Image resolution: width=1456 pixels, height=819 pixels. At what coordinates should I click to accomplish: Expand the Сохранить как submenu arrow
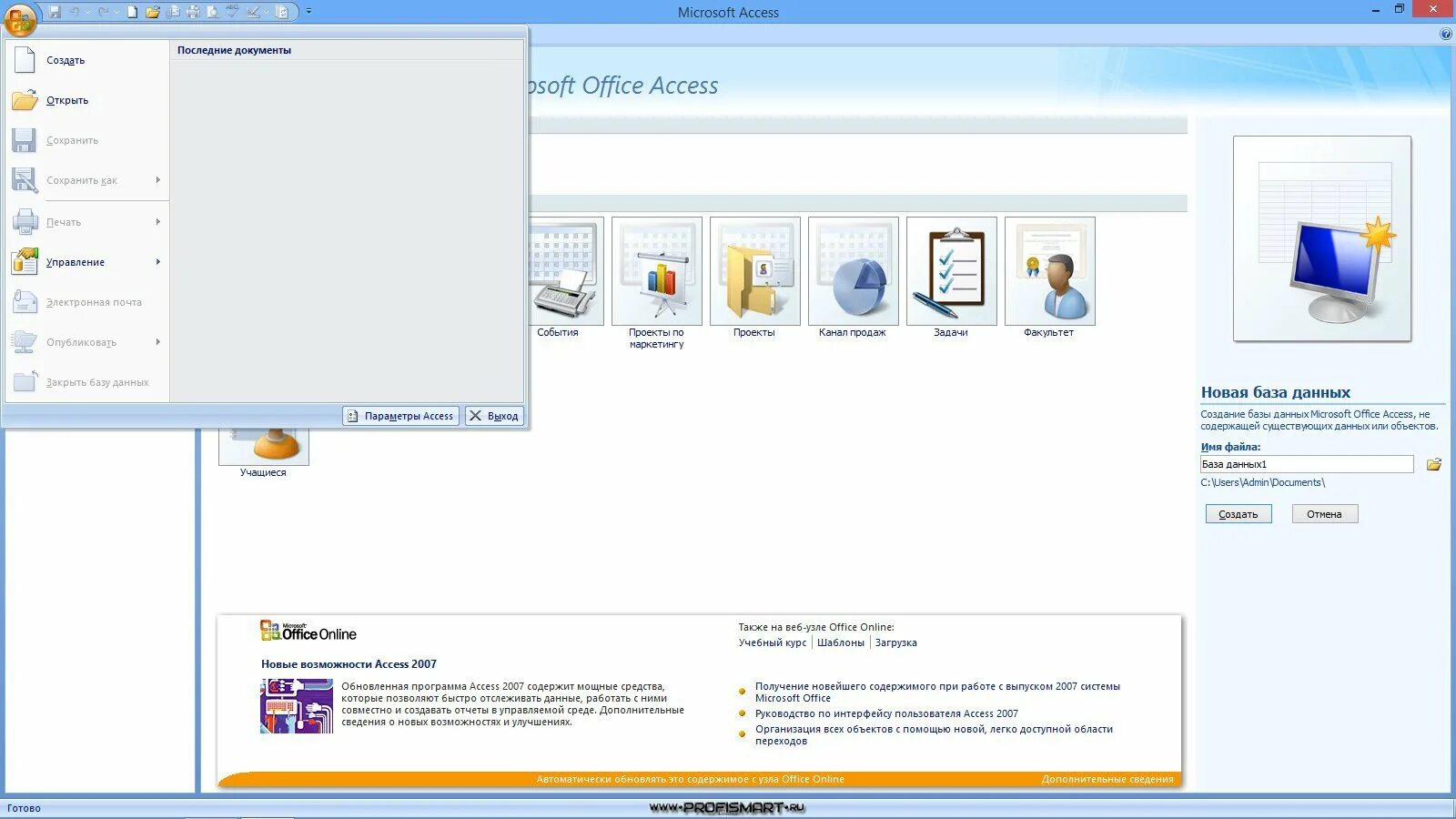point(157,180)
